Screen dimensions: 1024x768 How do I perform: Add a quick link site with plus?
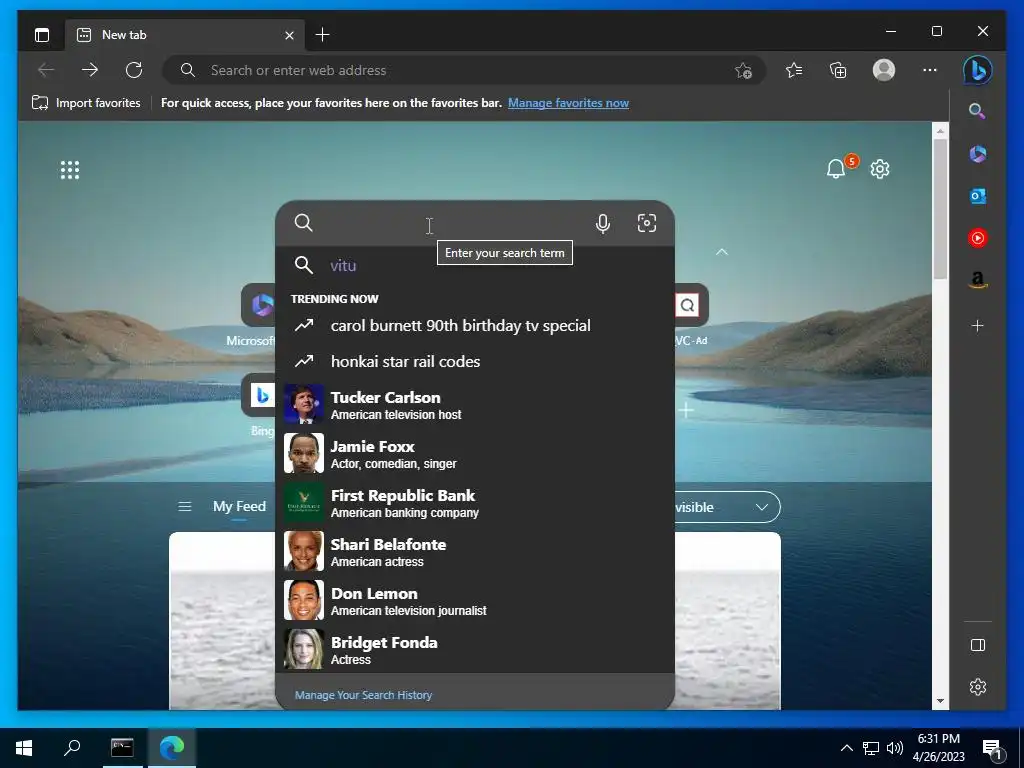click(x=686, y=410)
